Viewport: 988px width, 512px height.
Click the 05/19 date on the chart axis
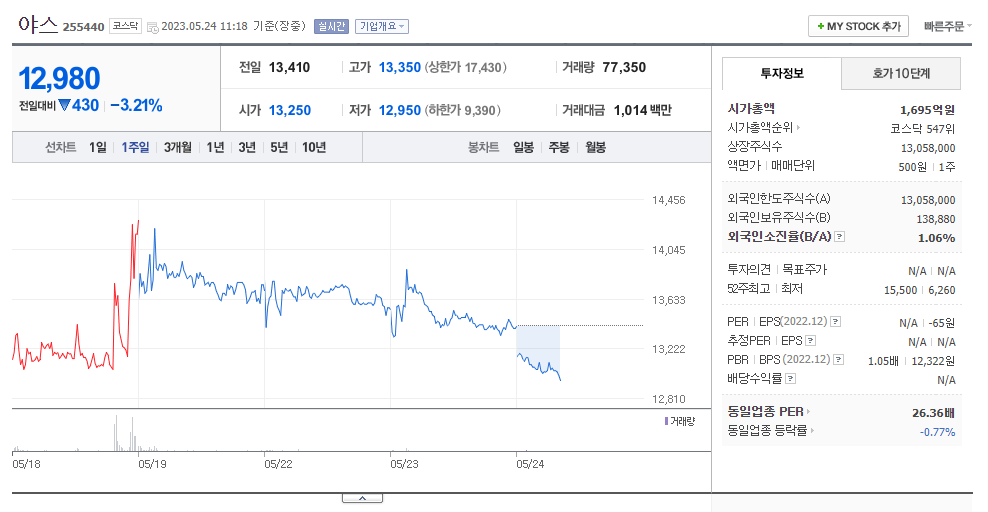coord(152,464)
